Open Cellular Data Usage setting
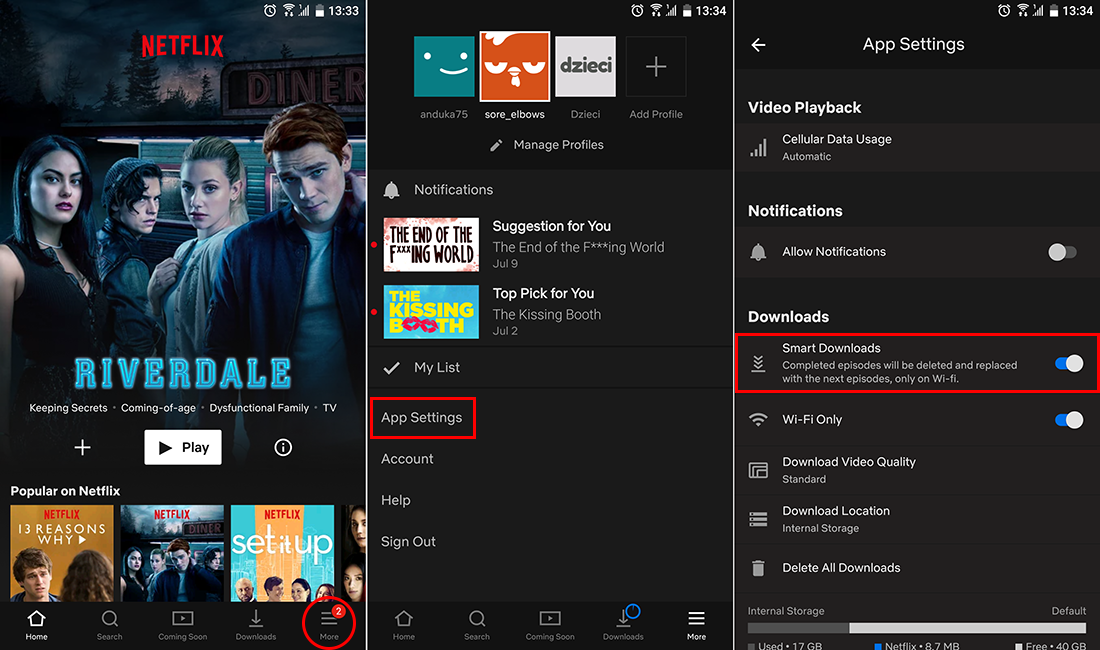The height and width of the screenshot is (650, 1100). (917, 147)
